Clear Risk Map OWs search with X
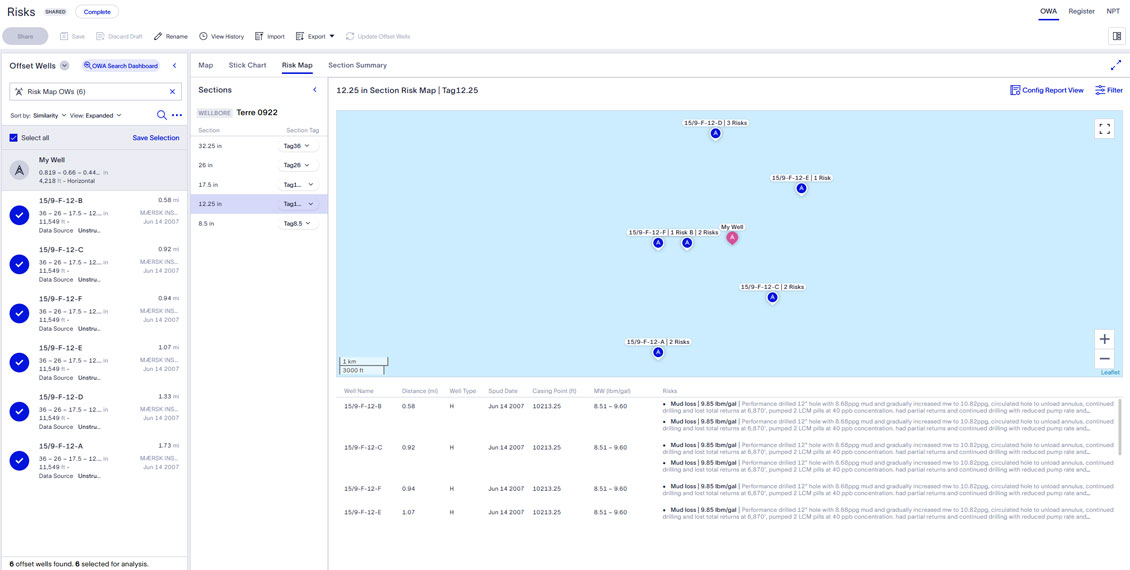Image resolution: width=1130 pixels, height=570 pixels. click(172, 92)
